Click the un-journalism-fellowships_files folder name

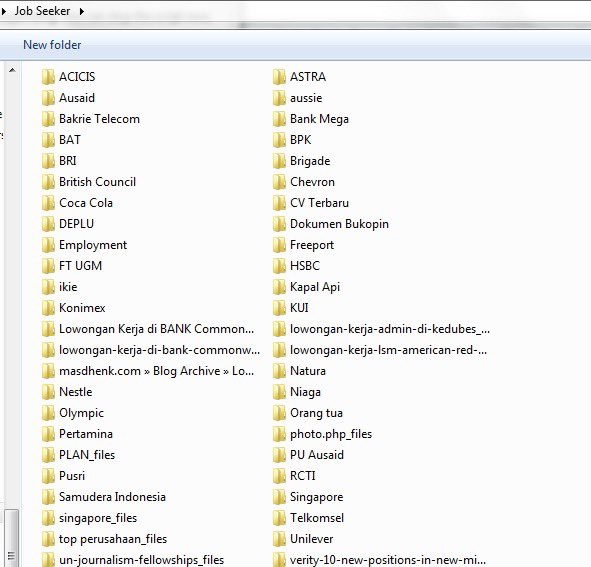click(x=142, y=560)
